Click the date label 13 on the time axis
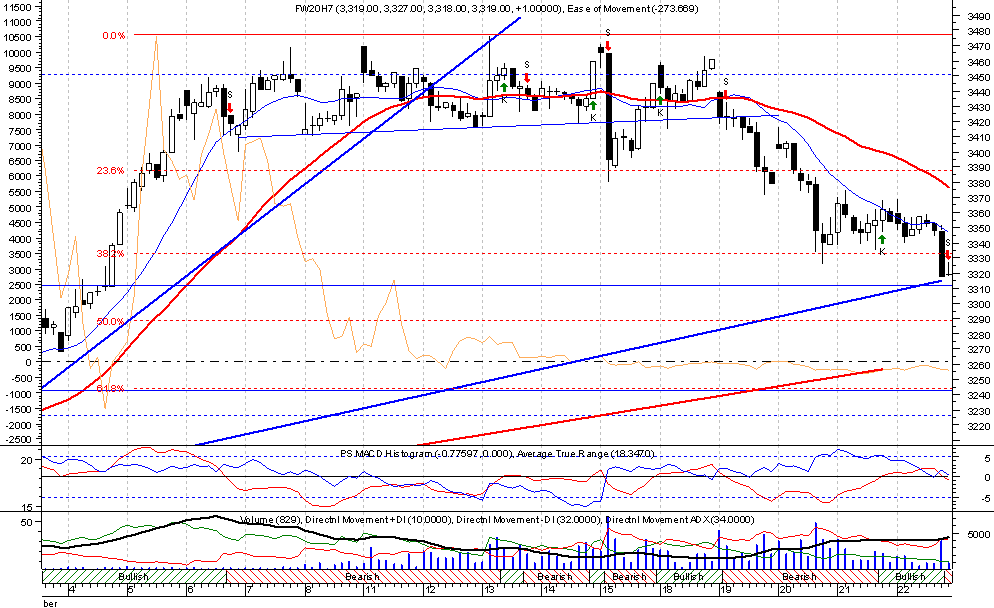 pos(489,590)
